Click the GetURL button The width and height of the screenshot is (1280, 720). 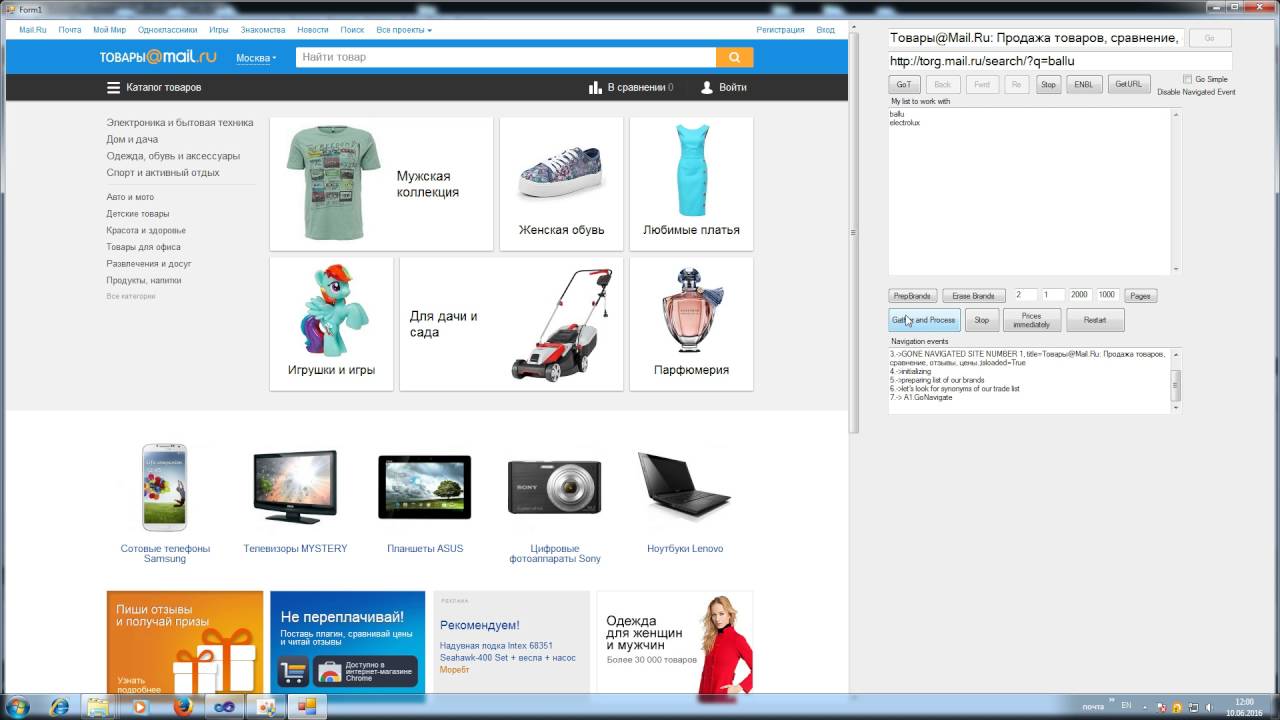click(x=1128, y=85)
